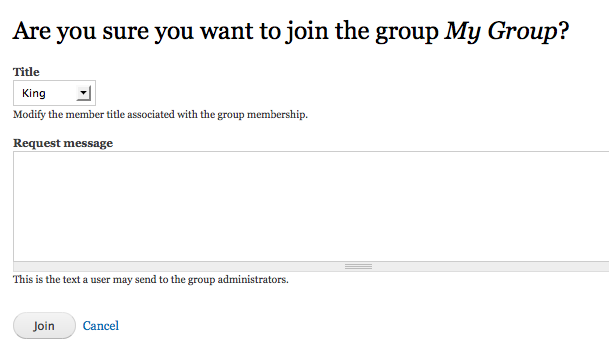
Task: Select the King value in the Title combo box
Action: coord(34,93)
